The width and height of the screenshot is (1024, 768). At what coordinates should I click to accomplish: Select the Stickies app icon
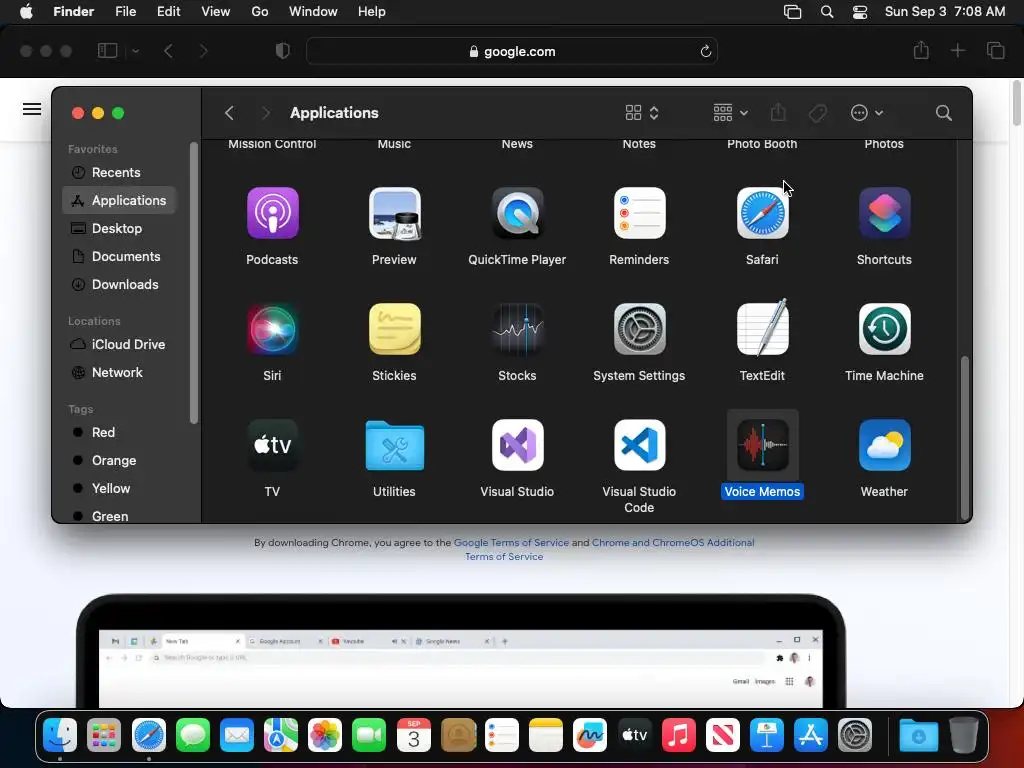[x=394, y=329]
